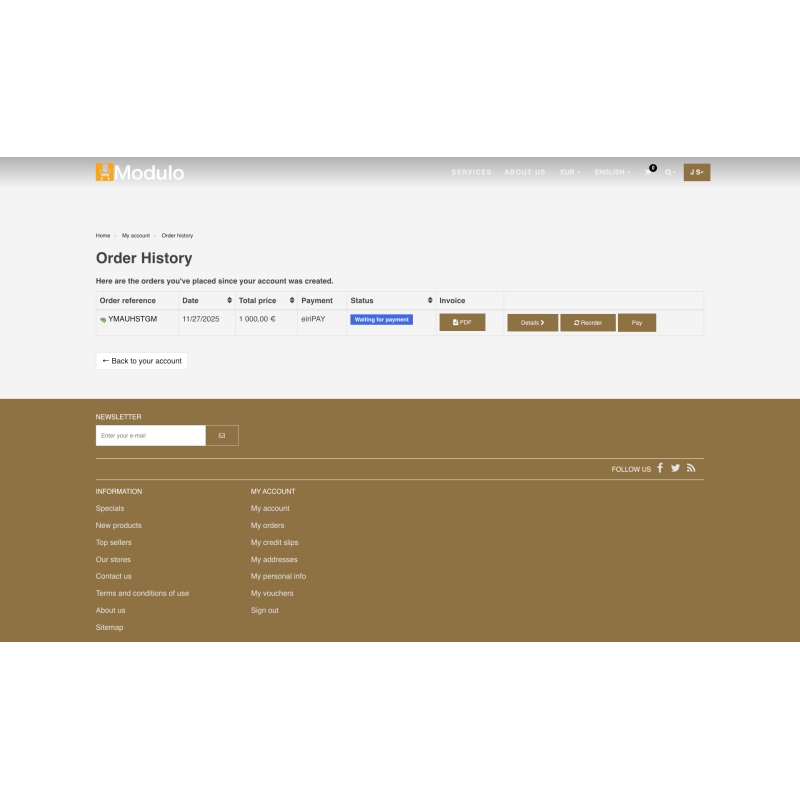Open the shopping cart icon
This screenshot has height=800, width=800.
point(649,172)
